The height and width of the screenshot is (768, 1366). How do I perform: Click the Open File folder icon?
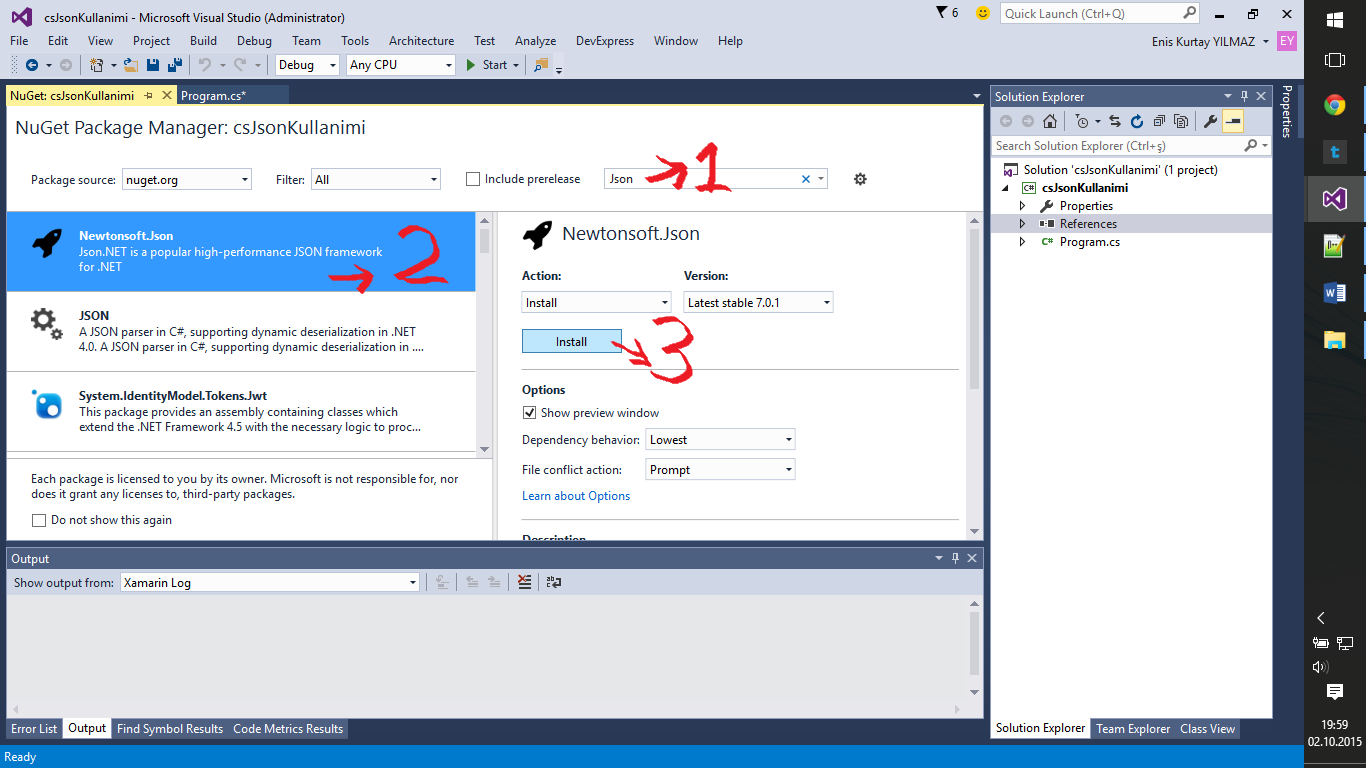(x=130, y=64)
